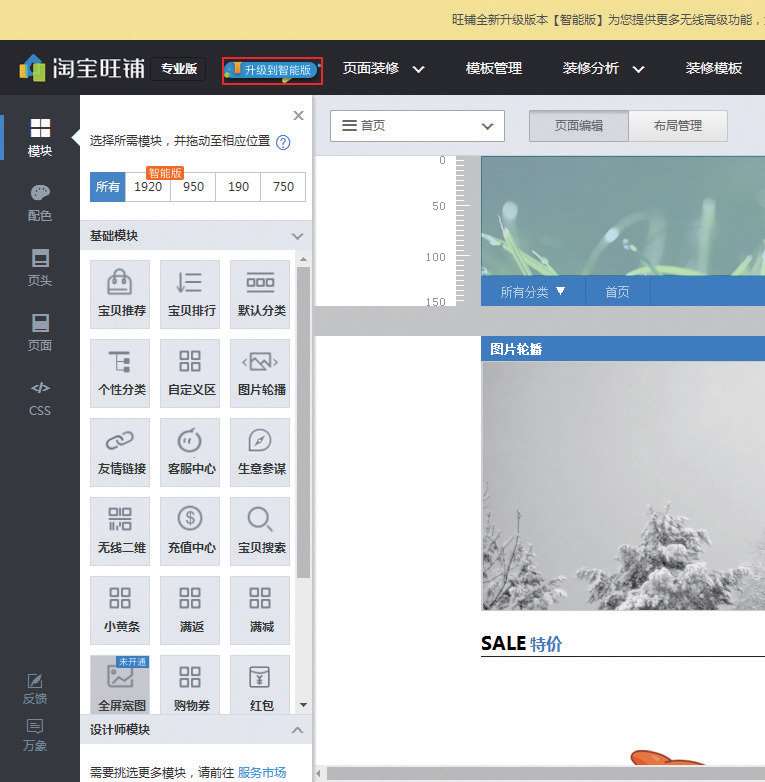
Task: Open 所有分类 dropdown in shop navigation
Action: [533, 292]
